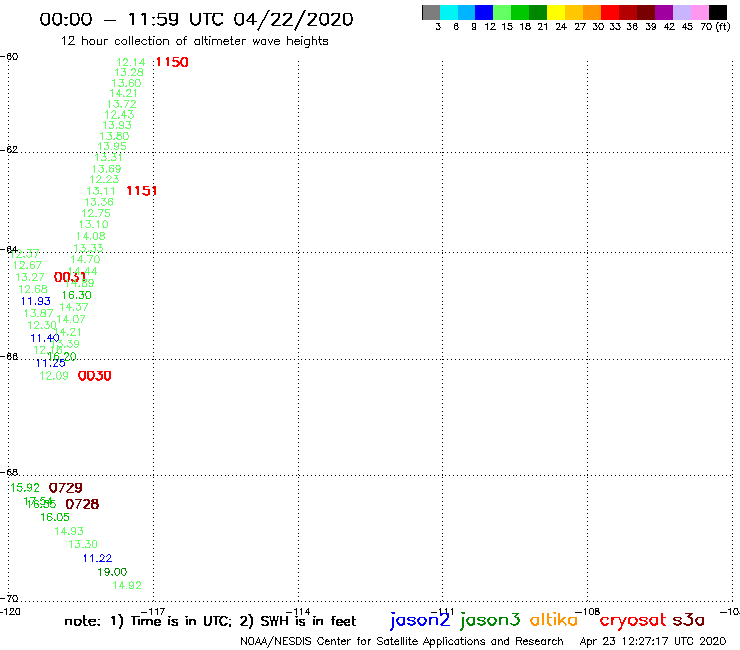Viewport: 740px width, 650px height.
Task: Click the footer timestamp 'Apr 23 12:27:17 UTC 2020'
Action: tap(653, 642)
